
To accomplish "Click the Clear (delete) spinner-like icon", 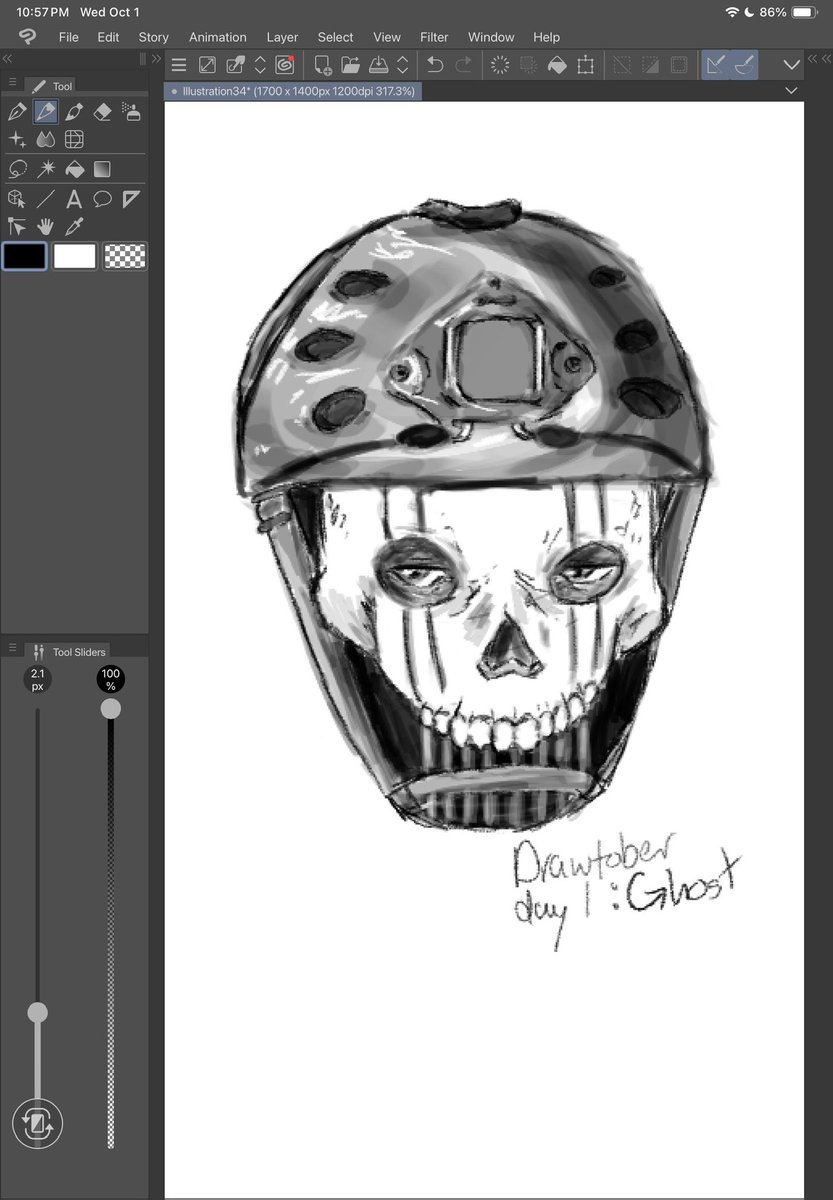I will [501, 66].
